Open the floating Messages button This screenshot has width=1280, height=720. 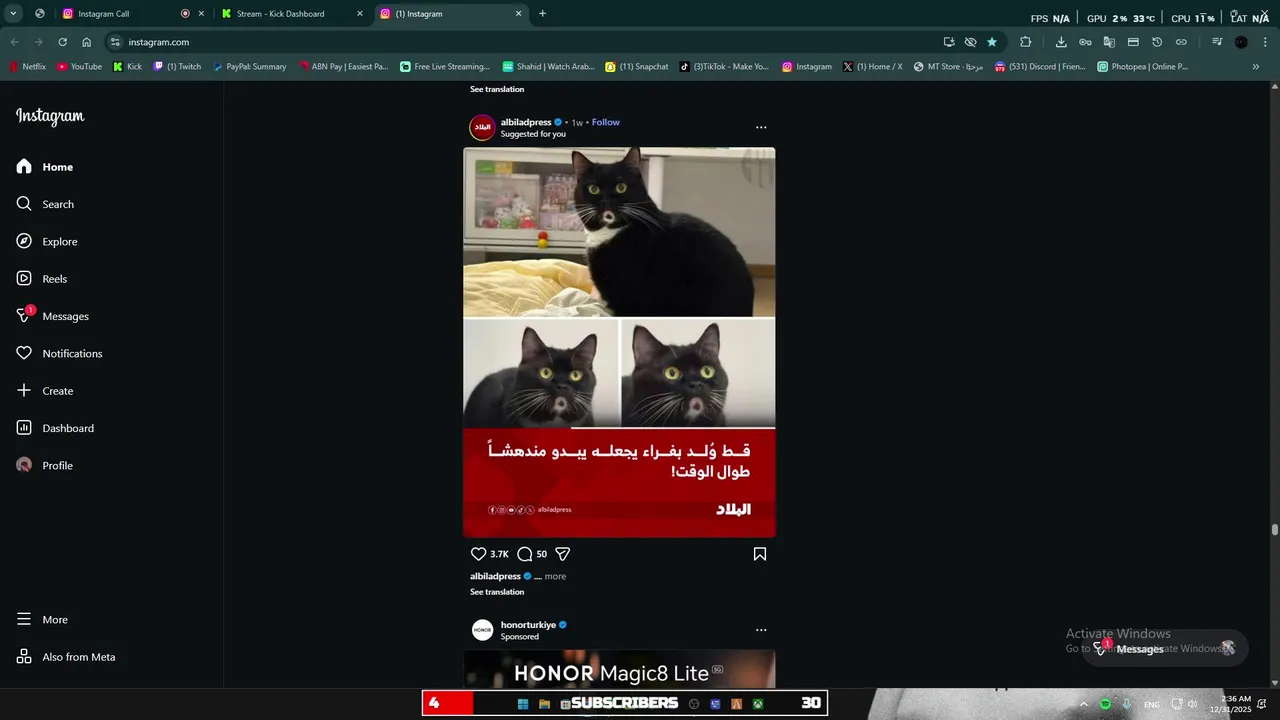coord(1165,649)
